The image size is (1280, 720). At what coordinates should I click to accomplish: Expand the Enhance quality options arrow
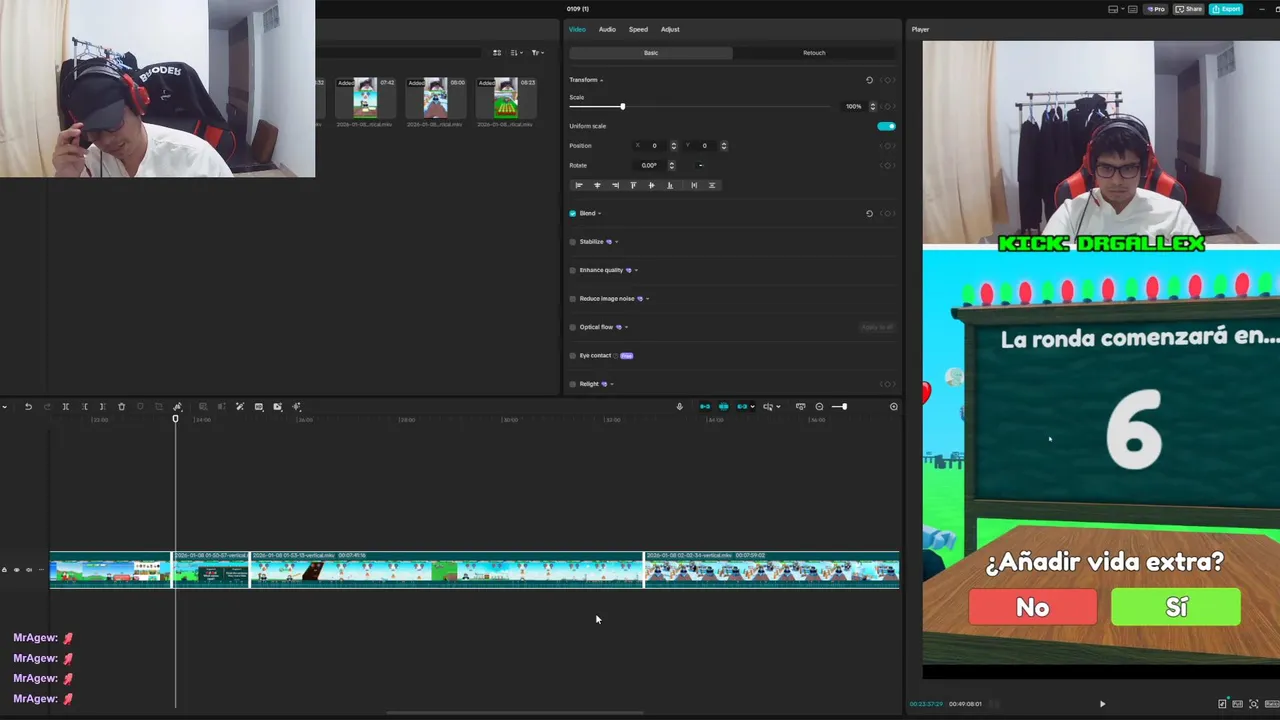[x=636, y=270]
